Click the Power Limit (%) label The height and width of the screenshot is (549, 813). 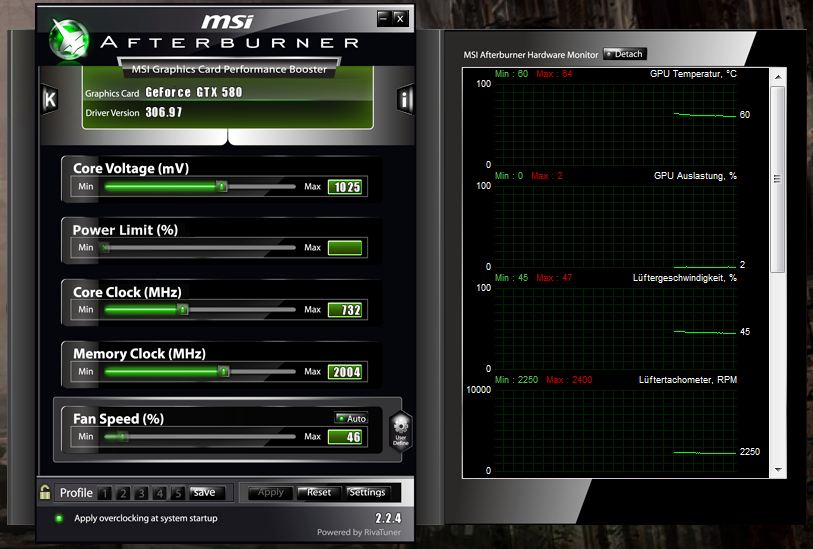pyautogui.click(x=125, y=230)
